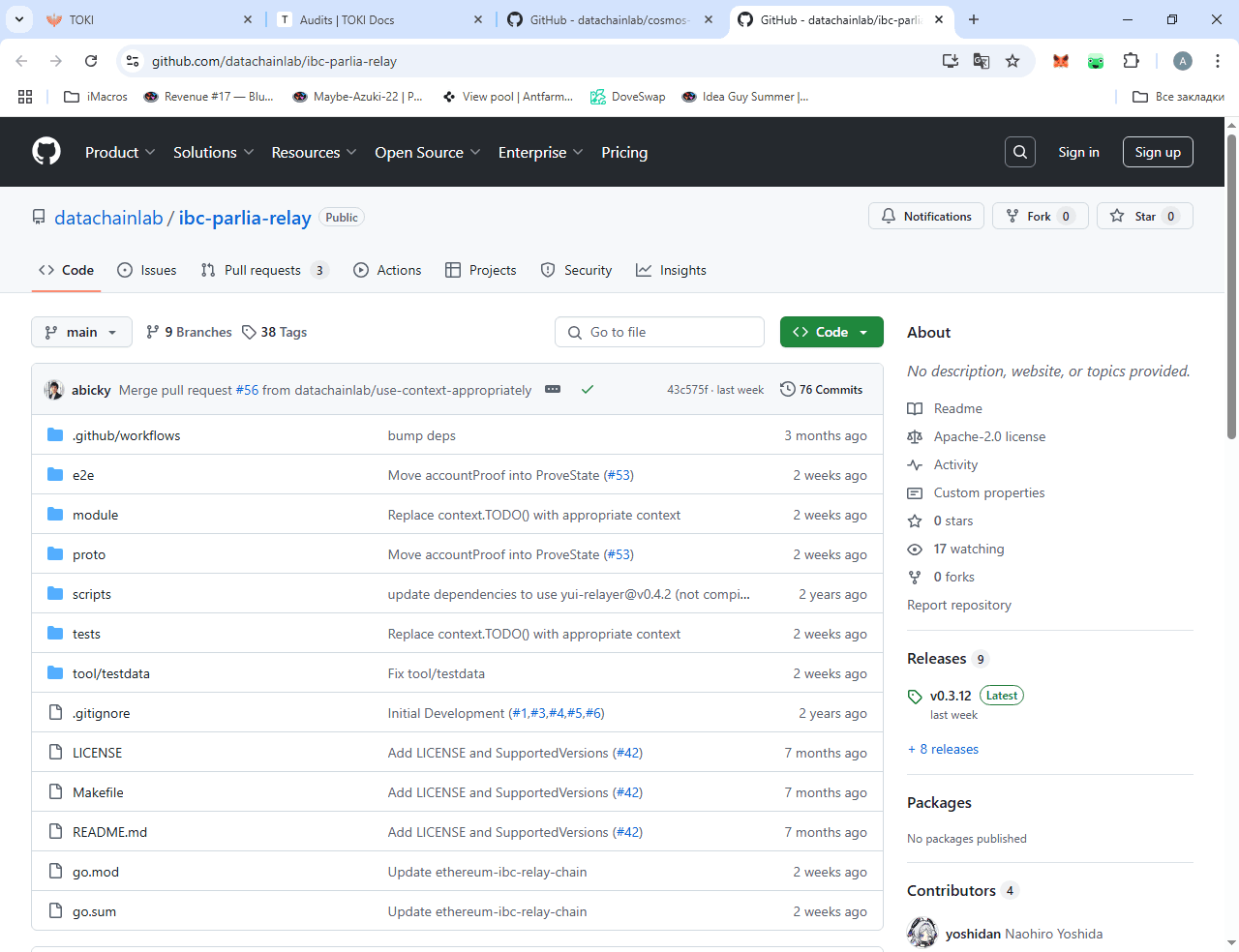Image resolution: width=1239 pixels, height=952 pixels.
Task: Open the iMacros bookmark folder
Action: tap(95, 97)
